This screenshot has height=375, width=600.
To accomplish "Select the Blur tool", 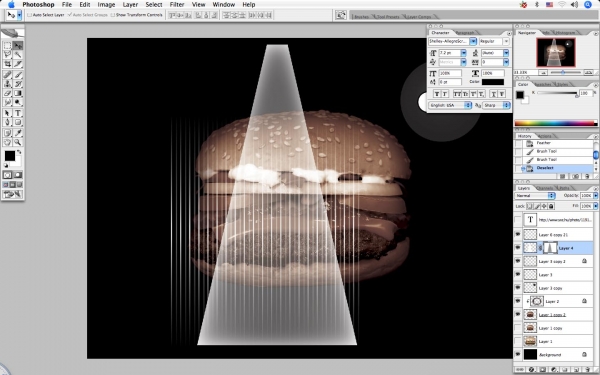I will click(x=7, y=102).
